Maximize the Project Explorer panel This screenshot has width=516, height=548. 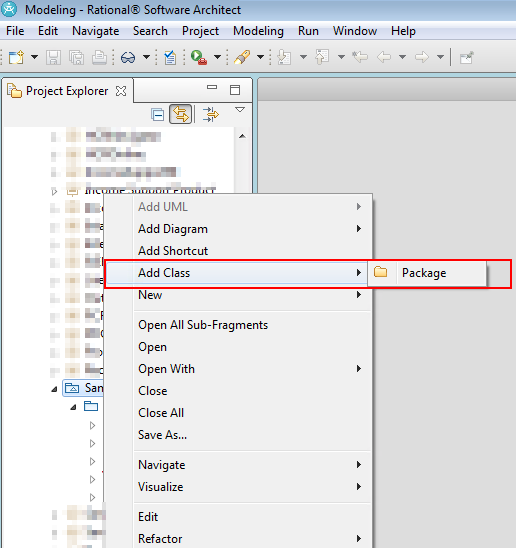pyautogui.click(x=235, y=90)
